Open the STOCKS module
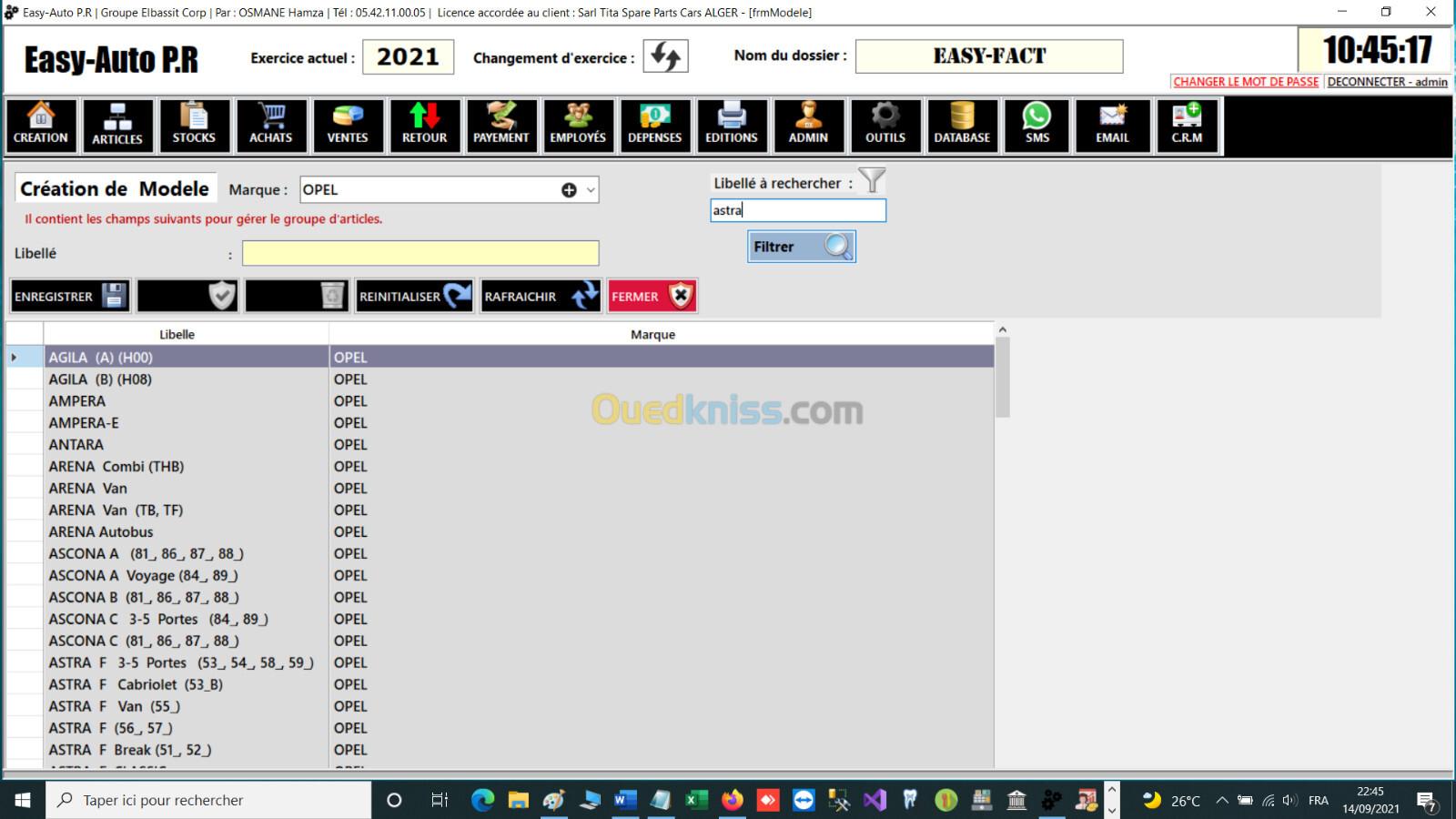This screenshot has height=819, width=1456. pyautogui.click(x=194, y=126)
